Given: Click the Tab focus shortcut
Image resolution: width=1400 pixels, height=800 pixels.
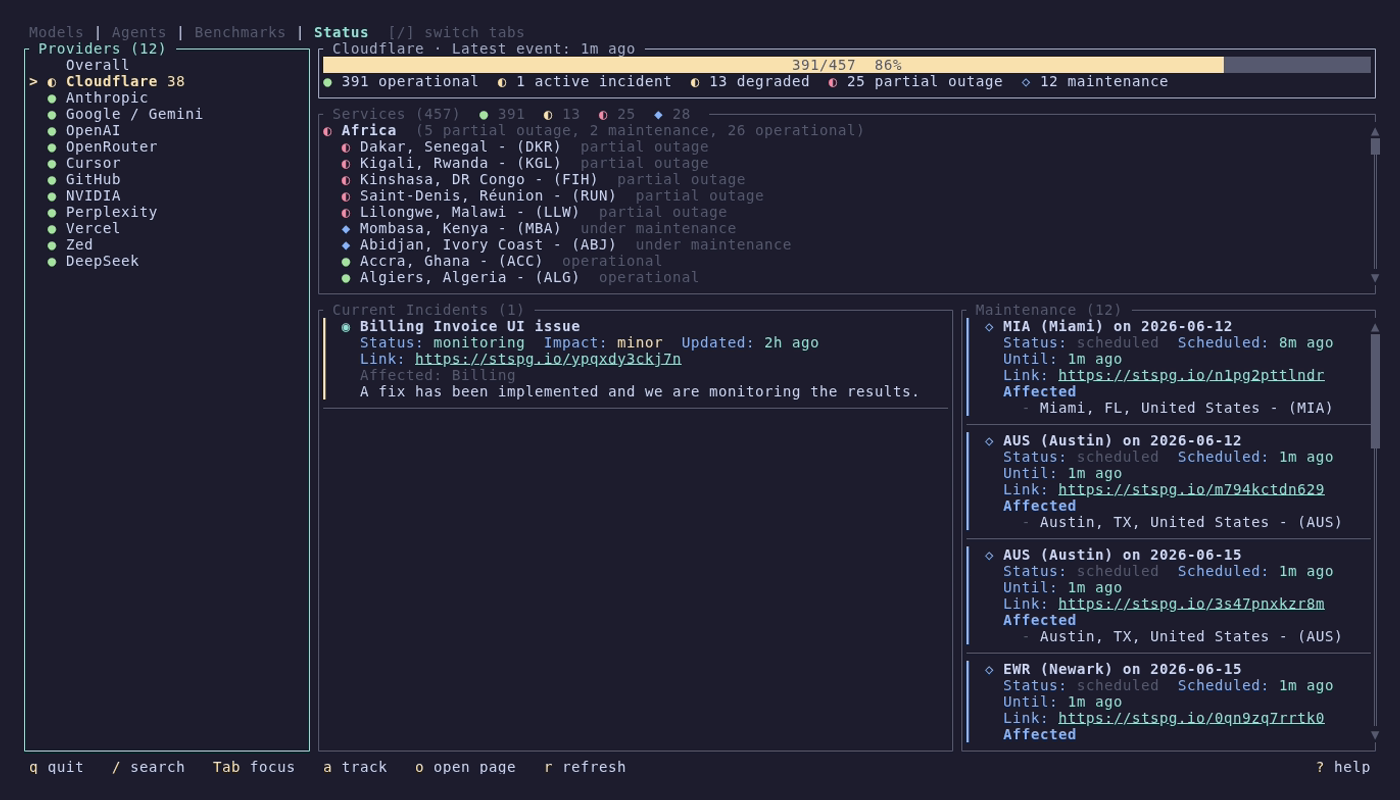Looking at the screenshot, I should 254,767.
